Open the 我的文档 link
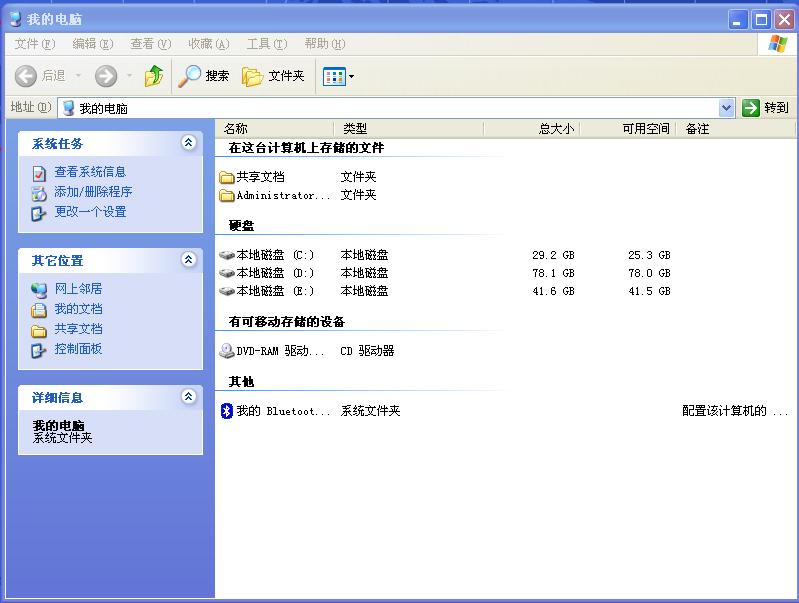 click(x=78, y=308)
